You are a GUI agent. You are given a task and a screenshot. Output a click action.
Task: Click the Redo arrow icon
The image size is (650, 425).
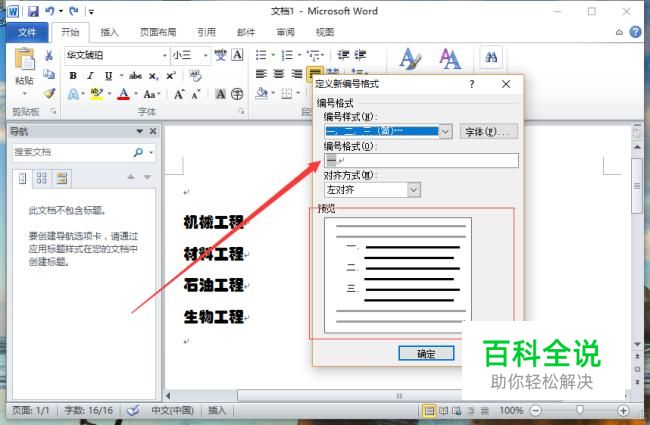coord(74,11)
